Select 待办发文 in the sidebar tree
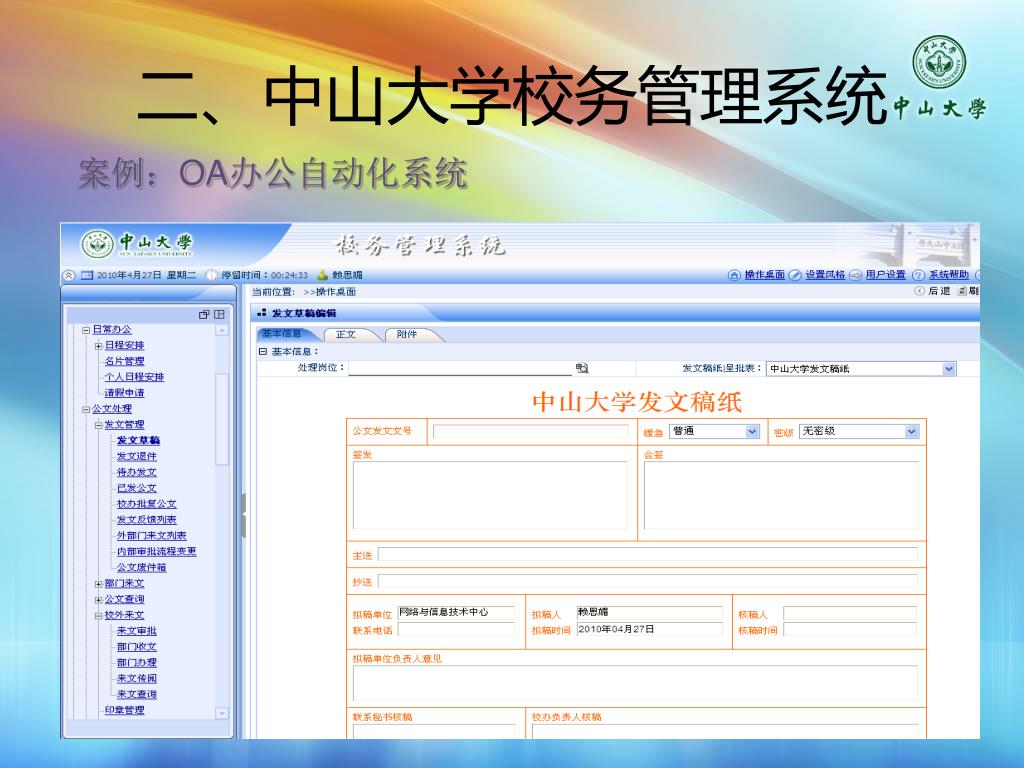Viewport: 1024px width, 768px height. click(x=136, y=472)
